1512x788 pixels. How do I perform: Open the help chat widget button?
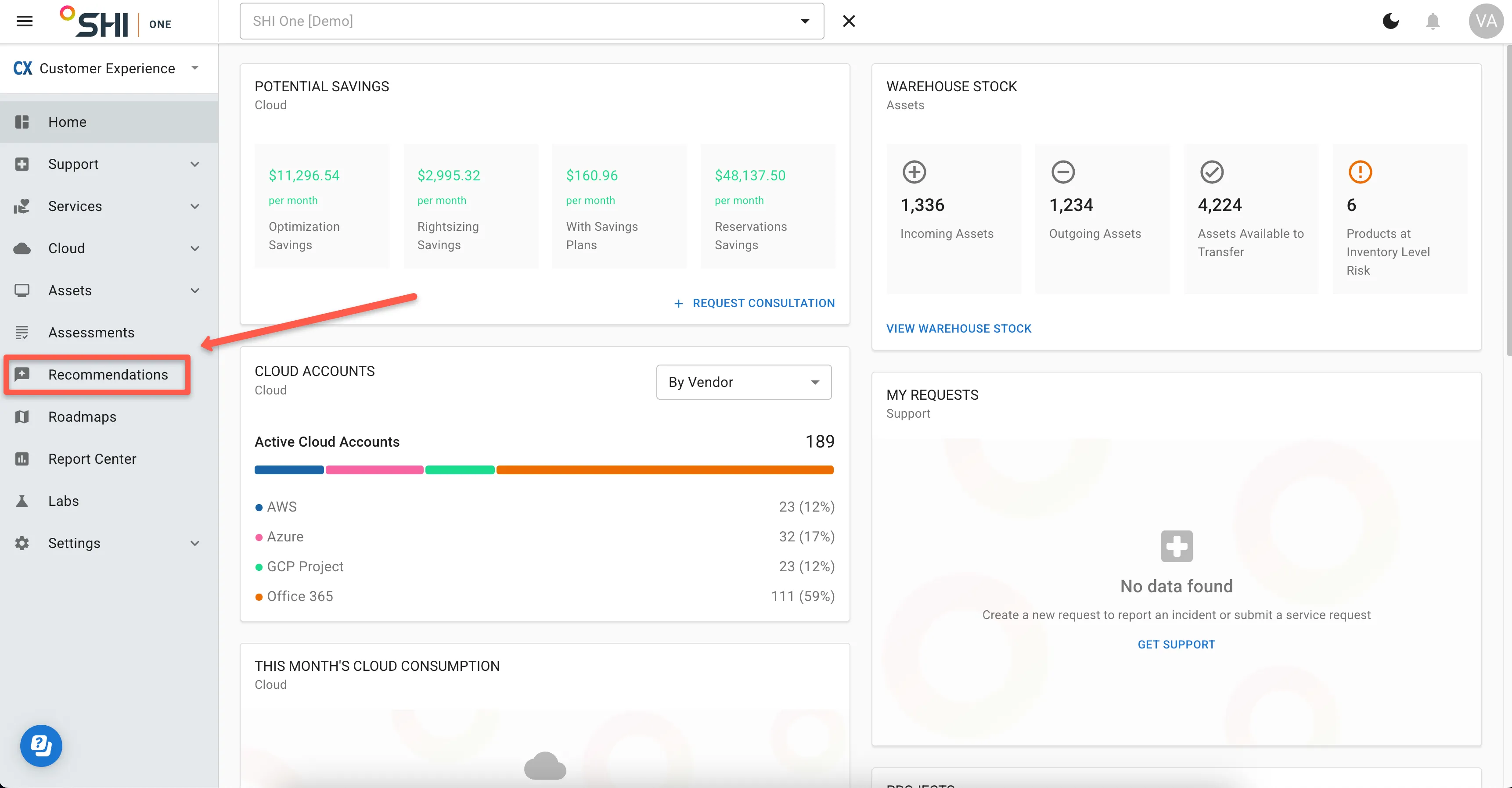coord(41,746)
